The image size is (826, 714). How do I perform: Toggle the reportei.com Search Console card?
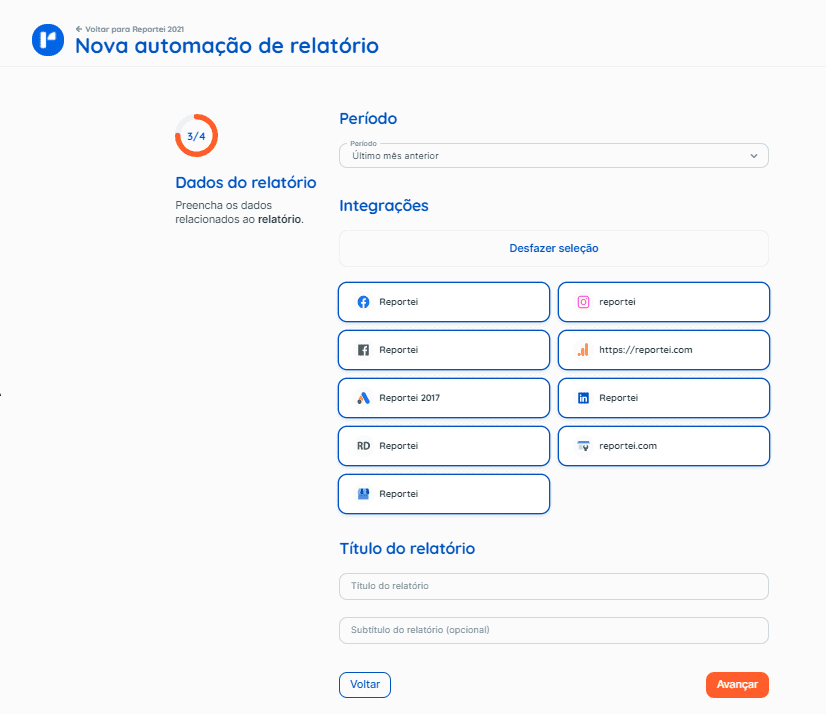pyautogui.click(x=664, y=446)
